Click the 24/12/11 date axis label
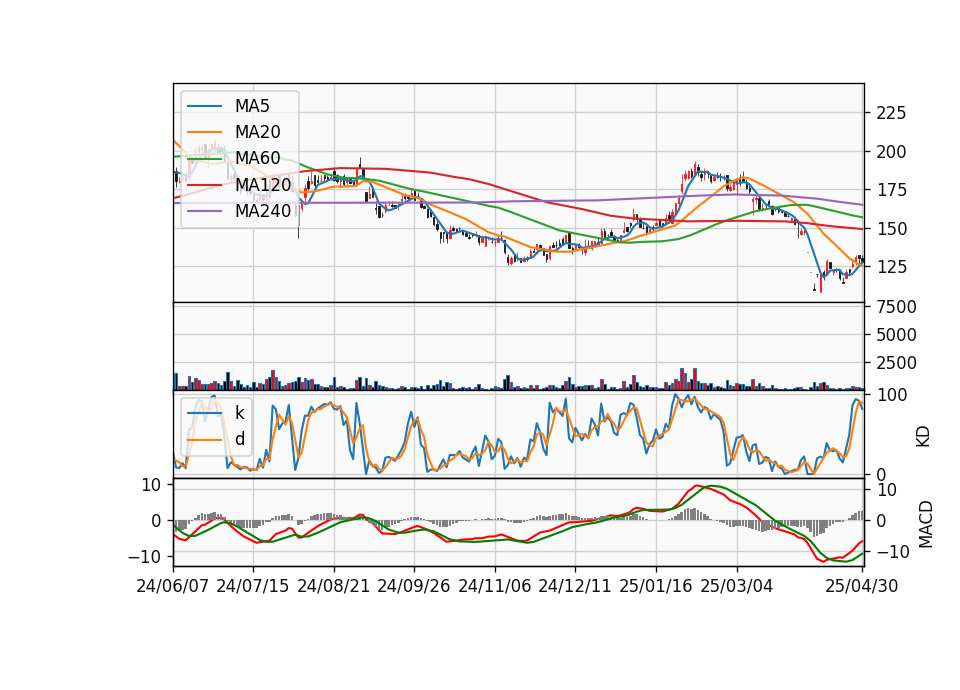960x690 pixels. point(575,586)
